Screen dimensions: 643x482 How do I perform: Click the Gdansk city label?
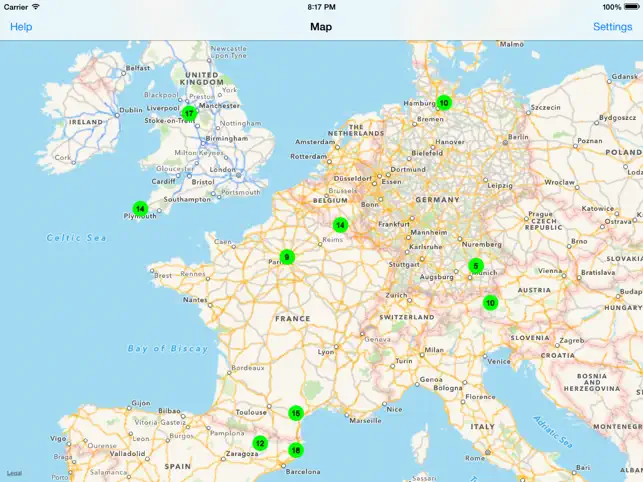tap(625, 77)
